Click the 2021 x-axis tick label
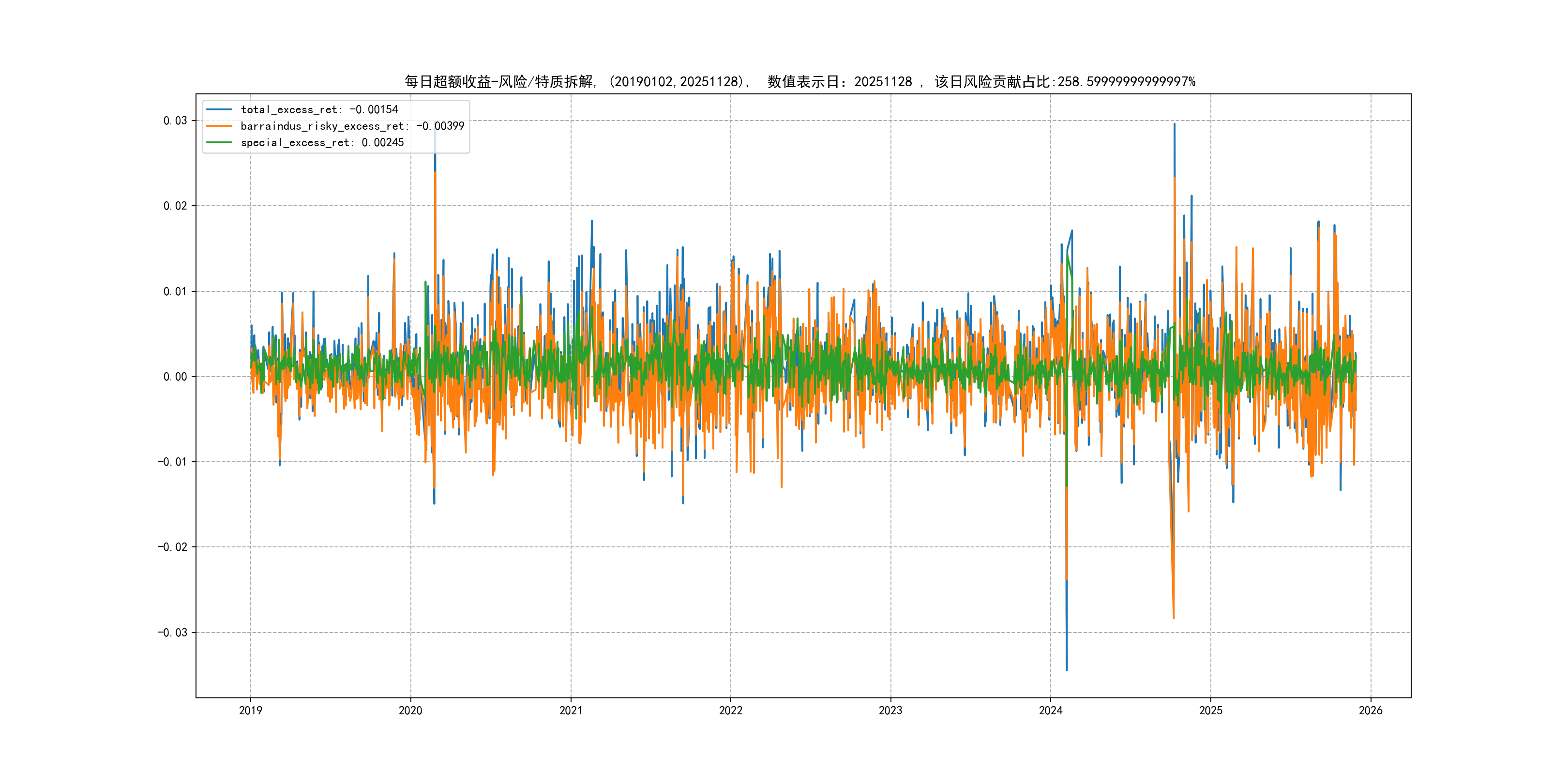 571,710
